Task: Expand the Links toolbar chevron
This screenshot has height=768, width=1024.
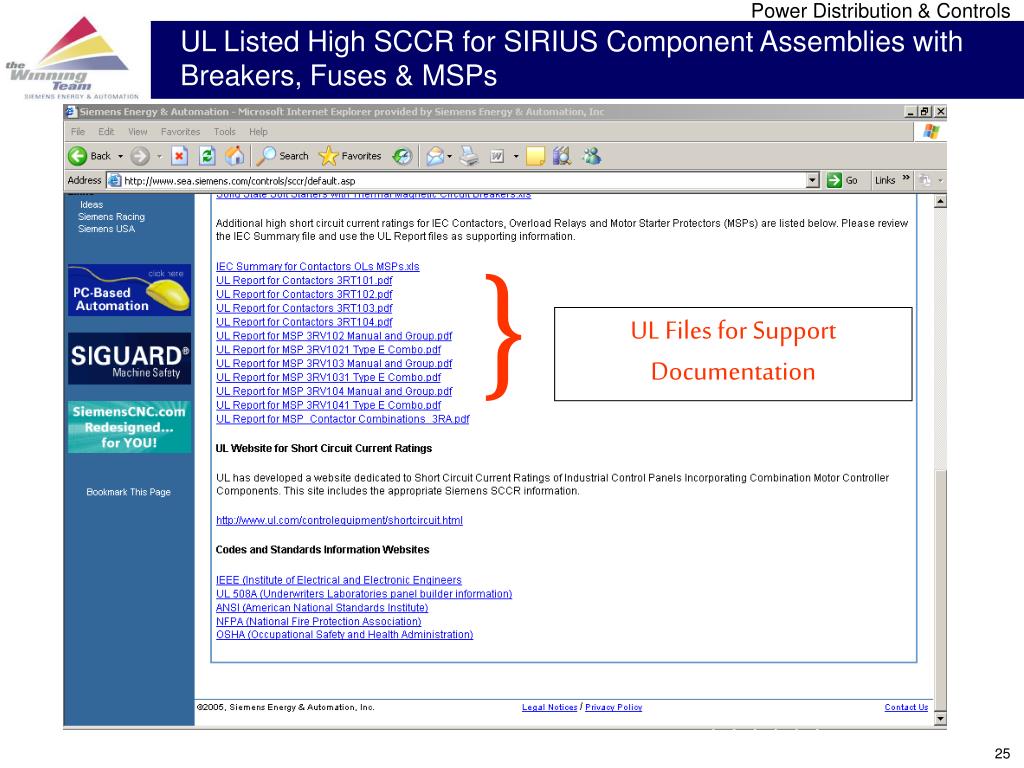Action: click(x=906, y=178)
